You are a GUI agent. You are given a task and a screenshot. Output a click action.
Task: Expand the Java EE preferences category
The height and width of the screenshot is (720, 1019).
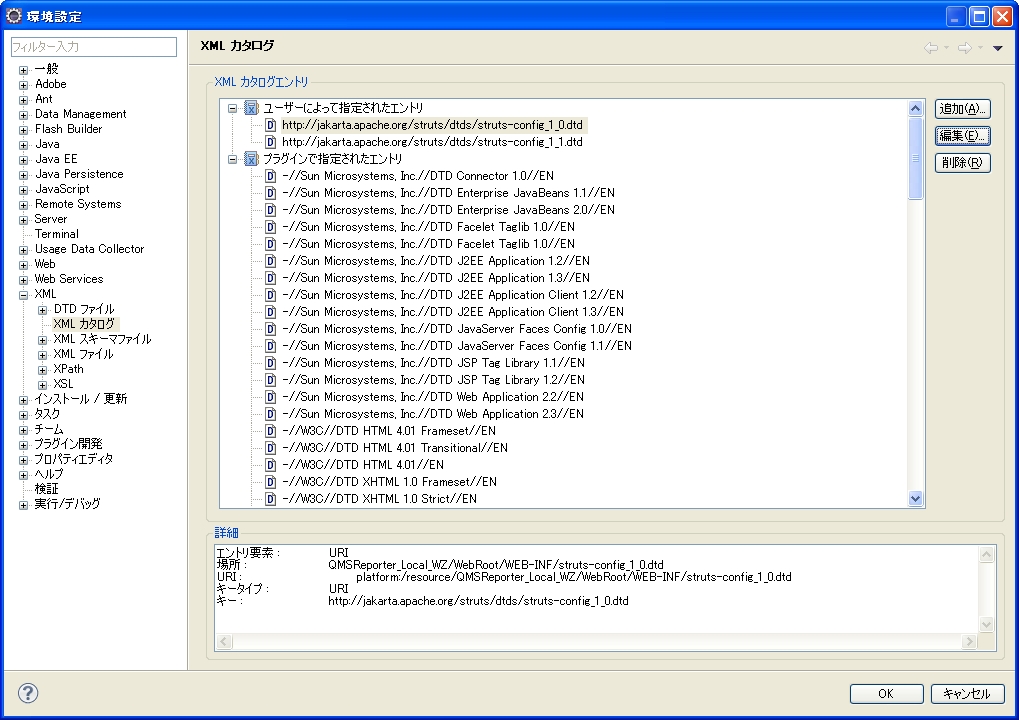coord(23,160)
